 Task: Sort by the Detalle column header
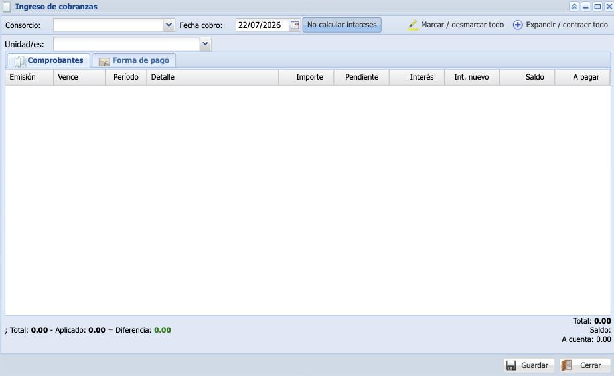click(212, 78)
